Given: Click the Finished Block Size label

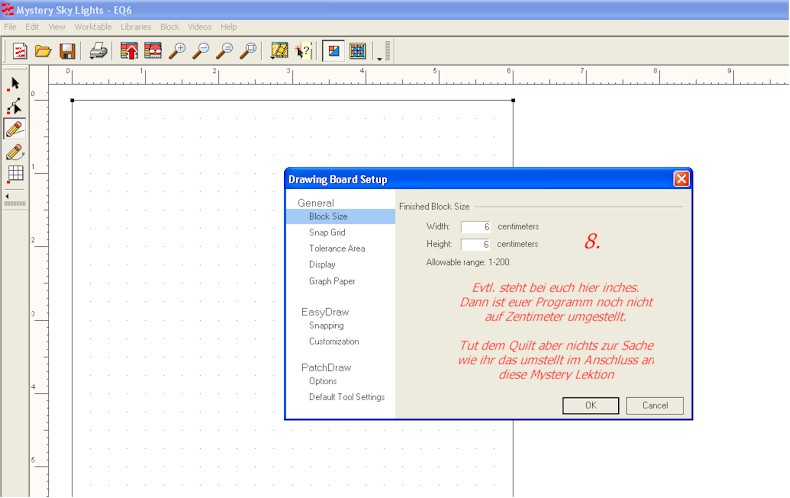Looking at the screenshot, I should click(434, 207).
